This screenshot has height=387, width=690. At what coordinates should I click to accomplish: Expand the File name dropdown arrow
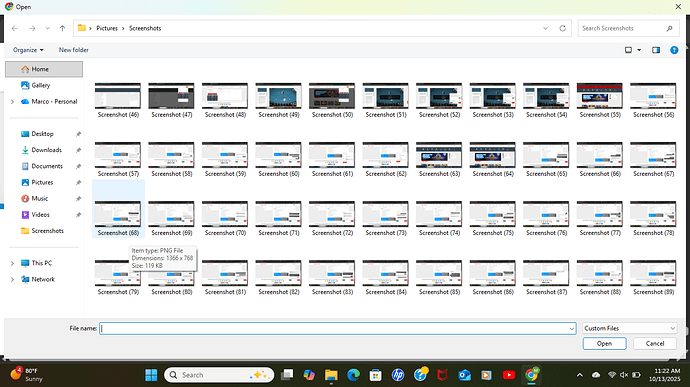point(571,328)
